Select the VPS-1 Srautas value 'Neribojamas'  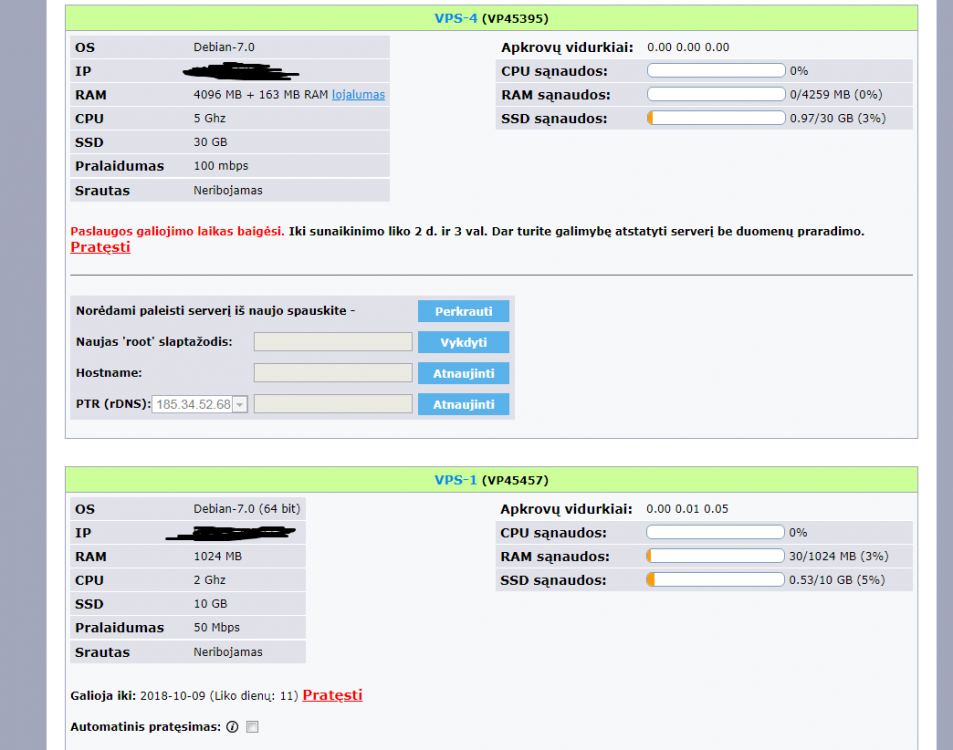point(228,652)
